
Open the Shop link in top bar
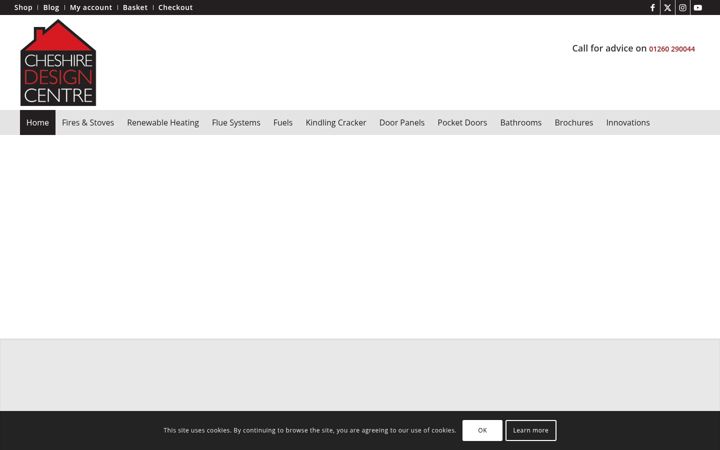[23, 7]
